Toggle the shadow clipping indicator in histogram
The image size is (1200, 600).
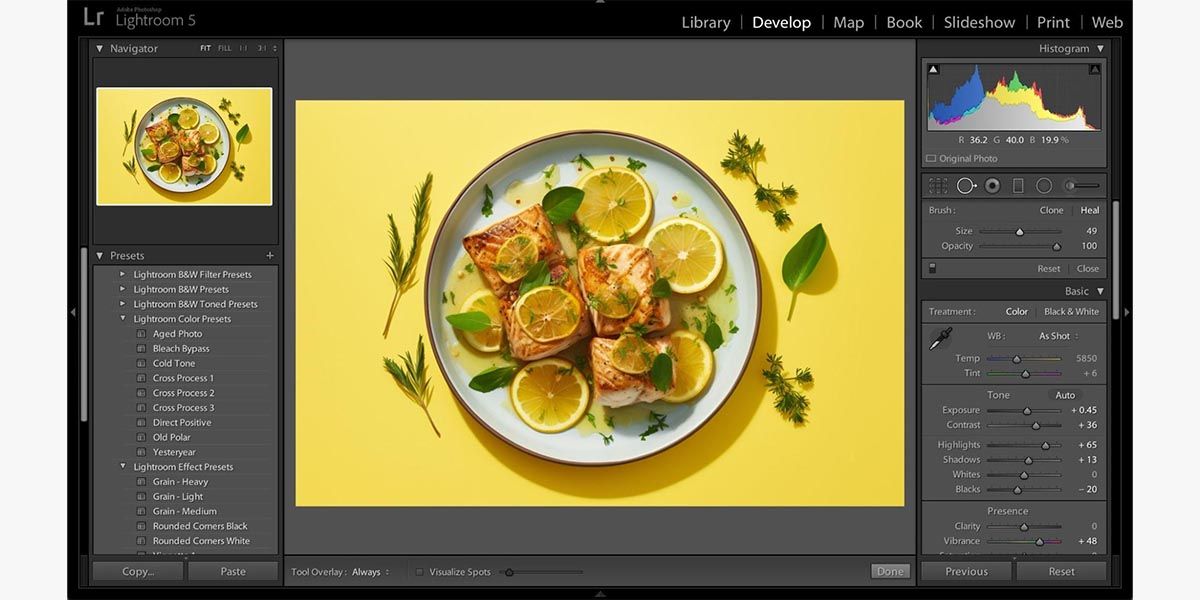(933, 70)
